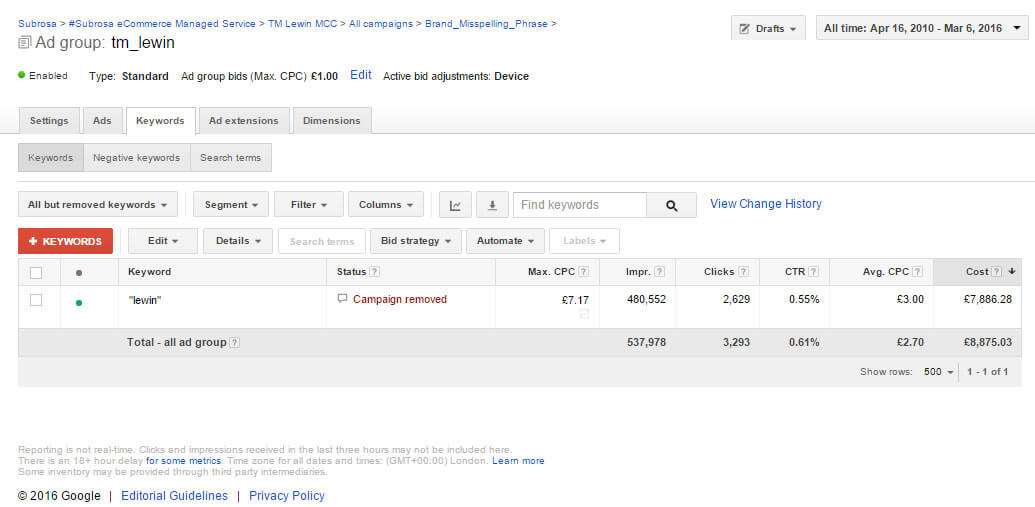Screen dimensions: 1035x507
Task: Open Brand_Misspelling_Phrase breadcrumb link
Action: [x=486, y=24]
